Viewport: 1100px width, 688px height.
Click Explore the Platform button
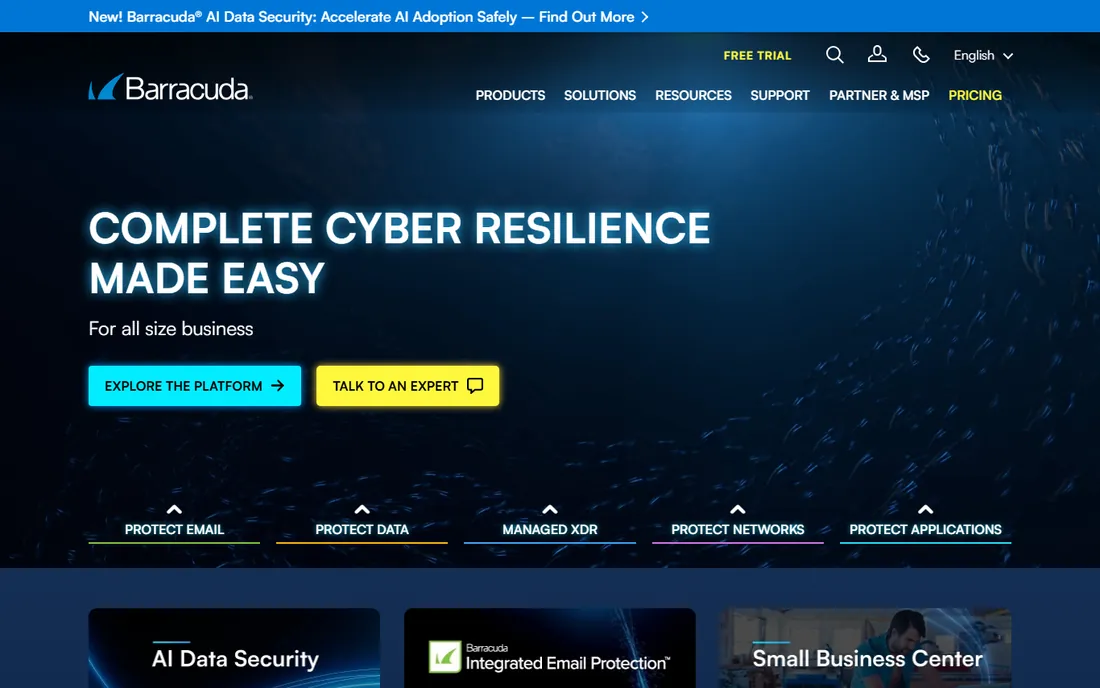194,386
